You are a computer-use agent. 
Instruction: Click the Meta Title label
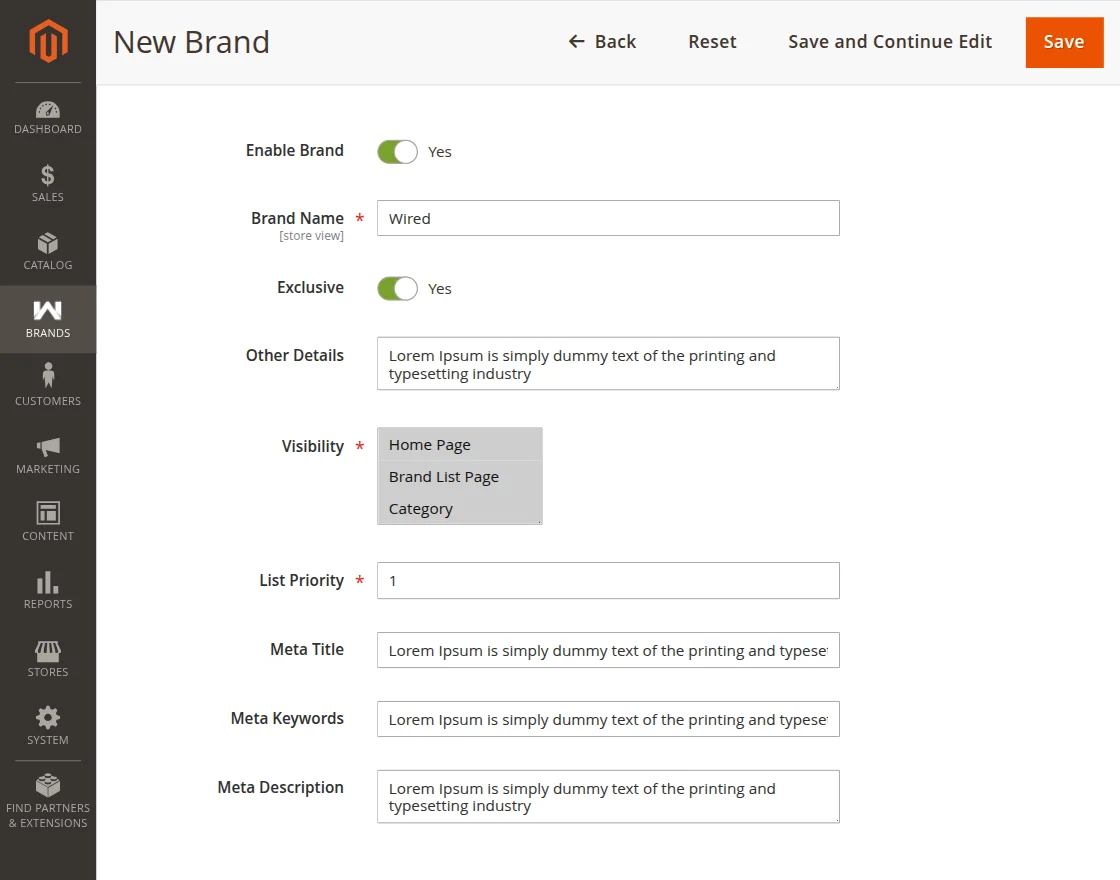point(307,649)
